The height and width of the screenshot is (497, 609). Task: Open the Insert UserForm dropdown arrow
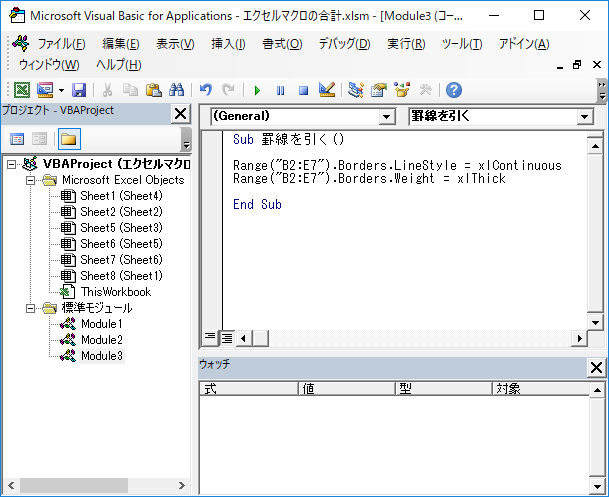(61, 90)
